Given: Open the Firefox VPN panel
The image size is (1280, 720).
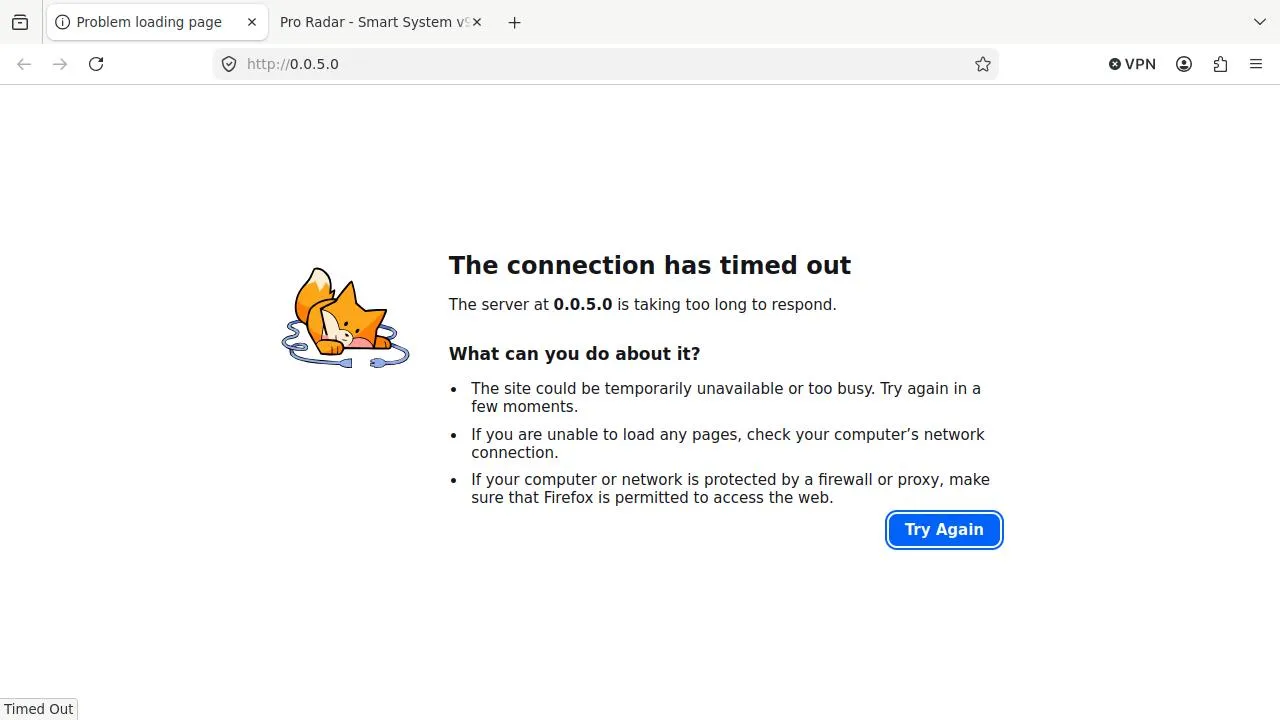Looking at the screenshot, I should (x=1132, y=64).
